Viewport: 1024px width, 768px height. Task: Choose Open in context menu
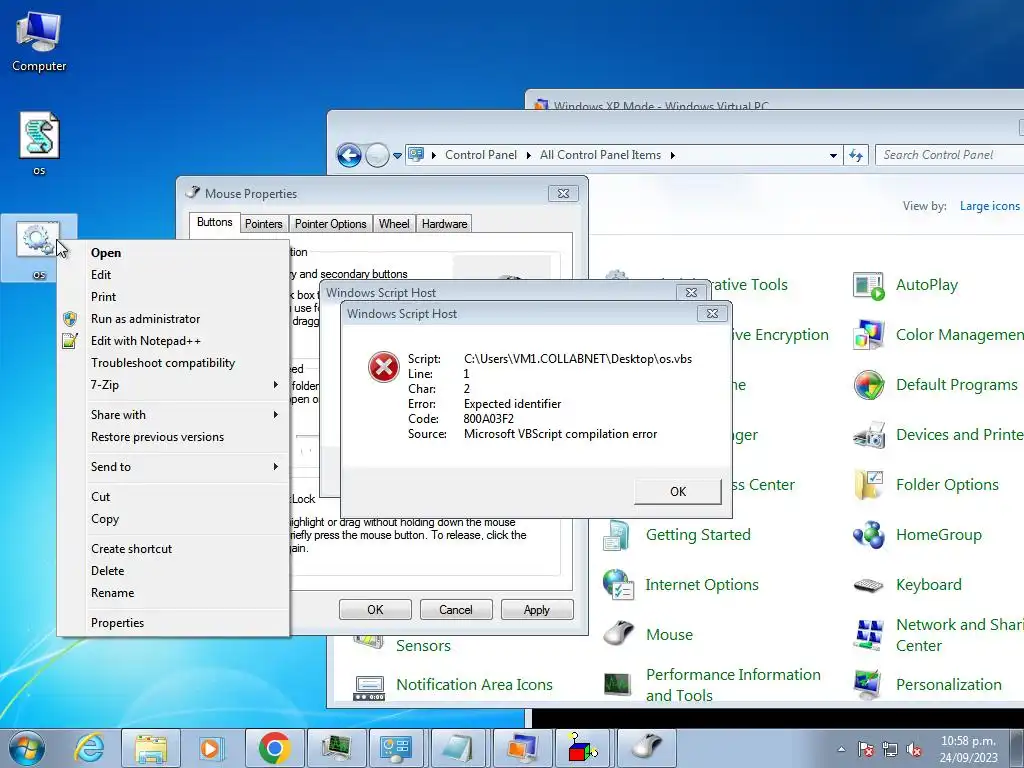click(x=173, y=253)
